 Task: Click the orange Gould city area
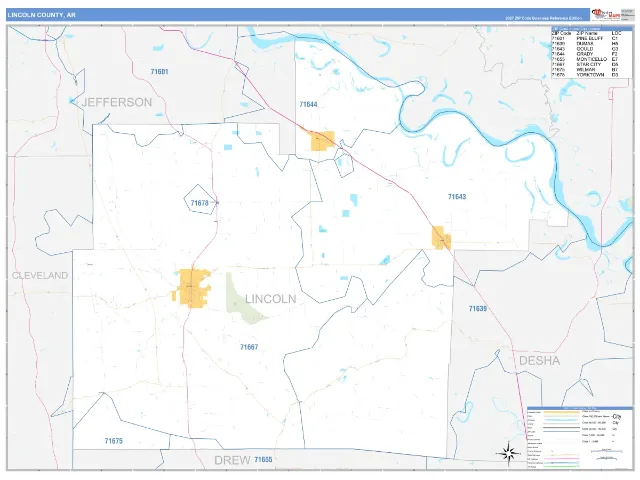tap(441, 238)
